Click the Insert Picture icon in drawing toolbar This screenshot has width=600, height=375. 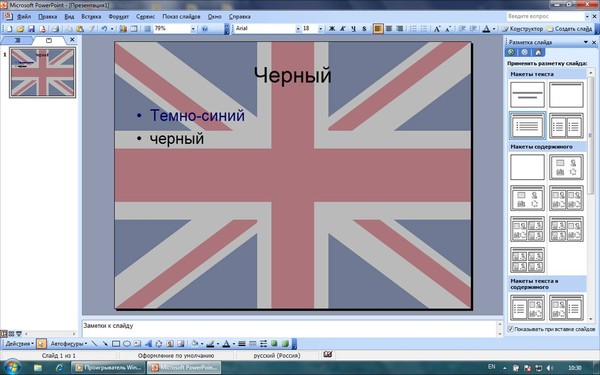click(x=181, y=344)
